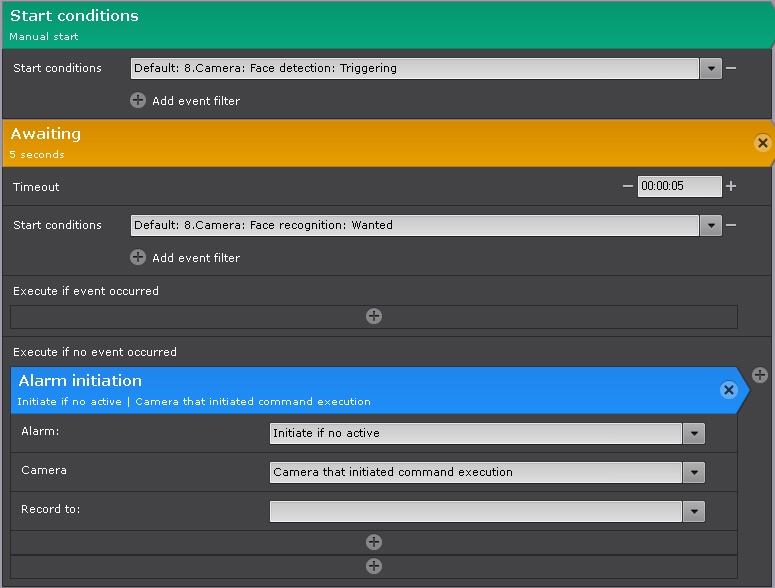775x588 pixels.
Task: Click the plus icon beside the first Add event filter
Action: click(x=138, y=100)
